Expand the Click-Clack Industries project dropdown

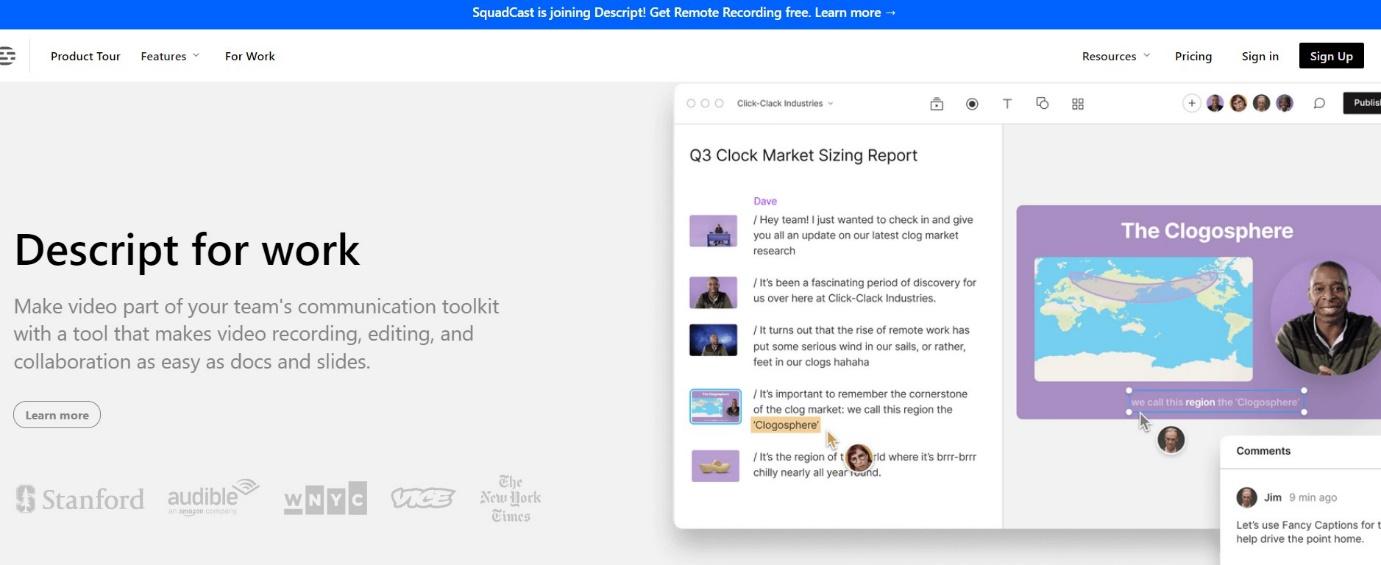click(x=785, y=103)
